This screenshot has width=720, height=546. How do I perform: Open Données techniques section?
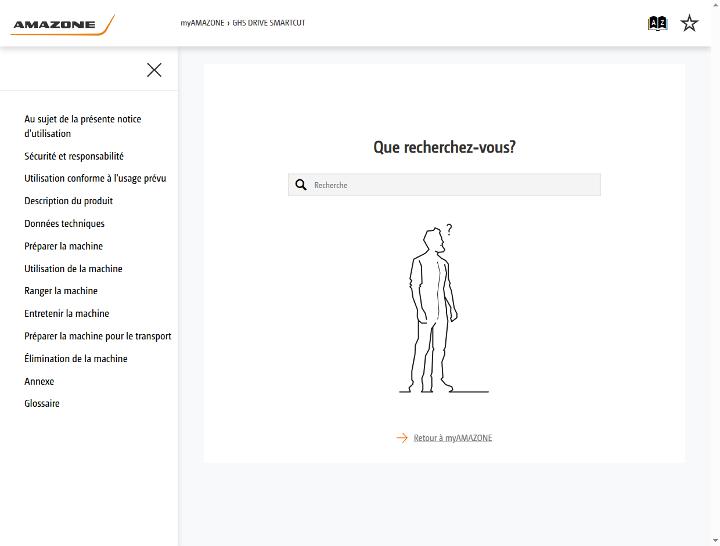click(x=64, y=224)
